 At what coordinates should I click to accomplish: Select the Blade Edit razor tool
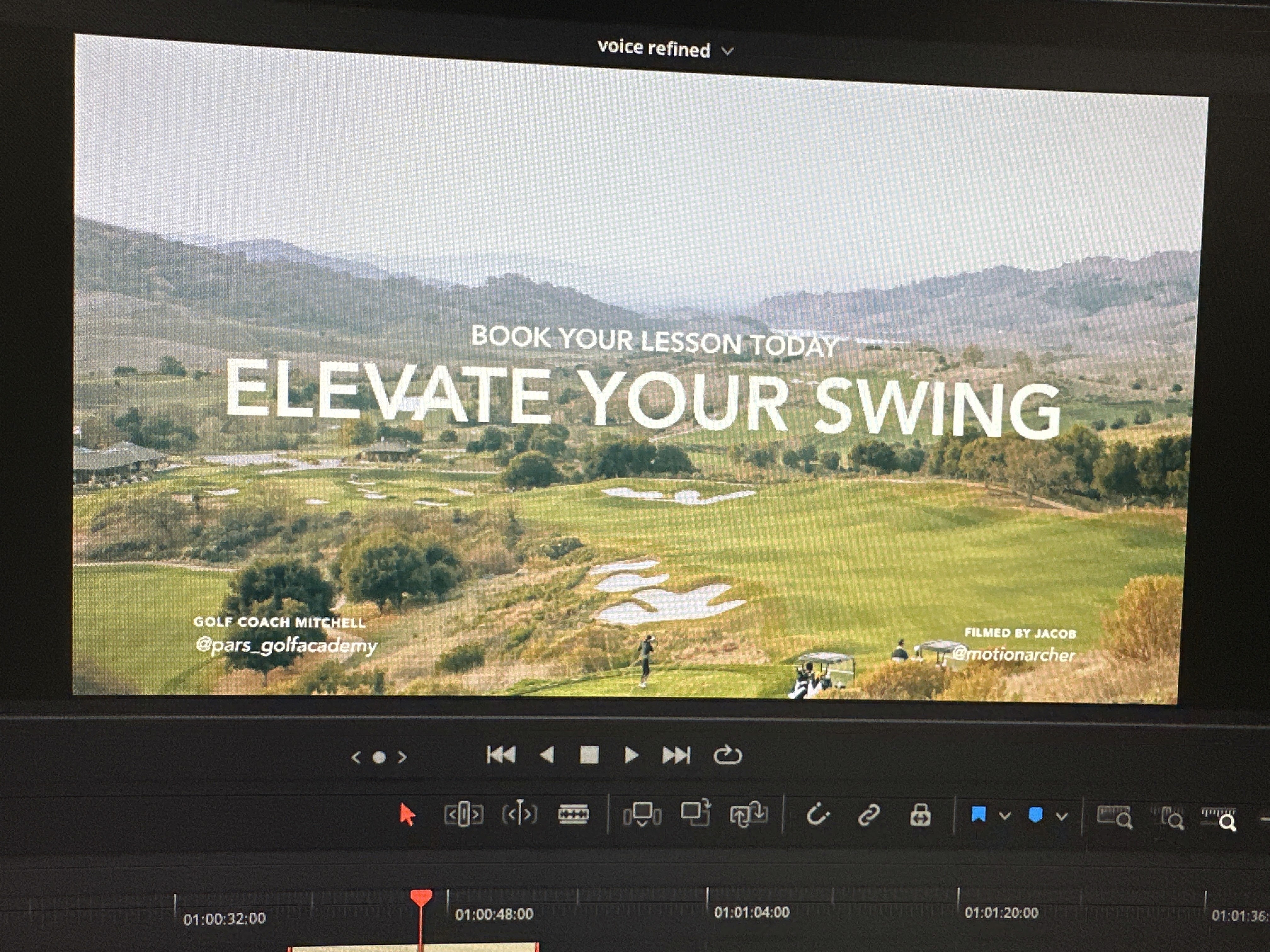pos(573,814)
